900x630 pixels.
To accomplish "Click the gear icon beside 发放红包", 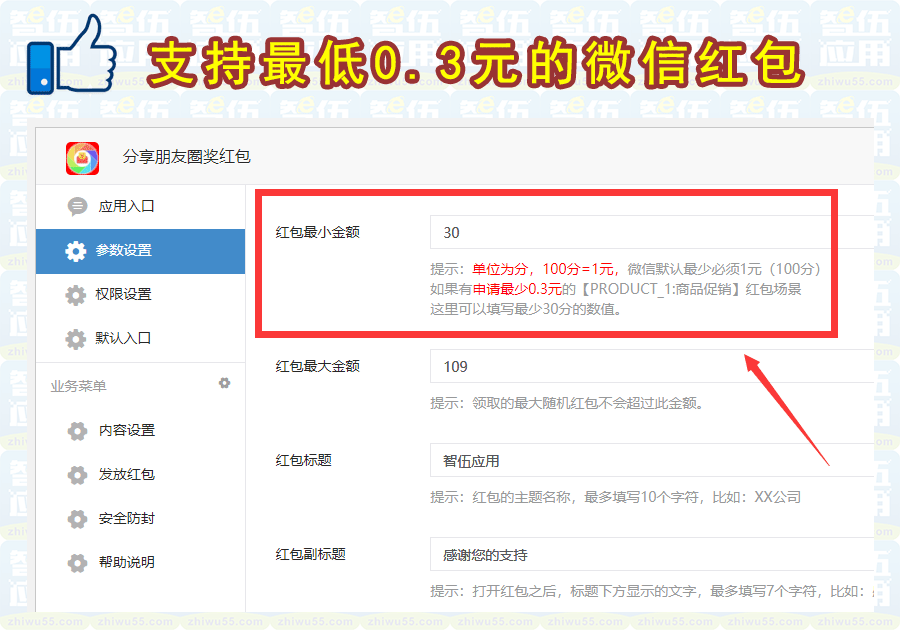I will click(x=77, y=475).
